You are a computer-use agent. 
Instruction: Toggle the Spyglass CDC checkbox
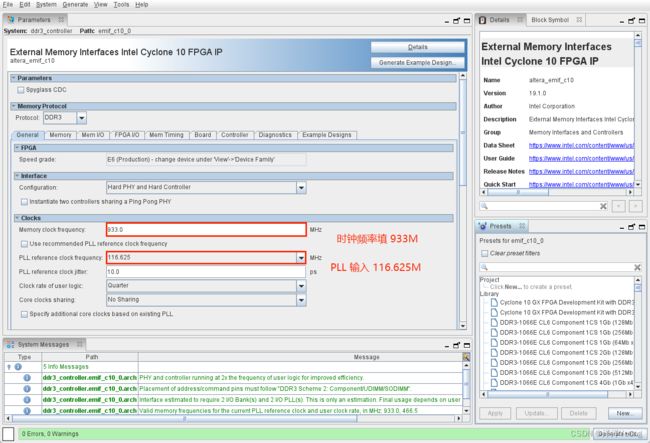tap(21, 90)
